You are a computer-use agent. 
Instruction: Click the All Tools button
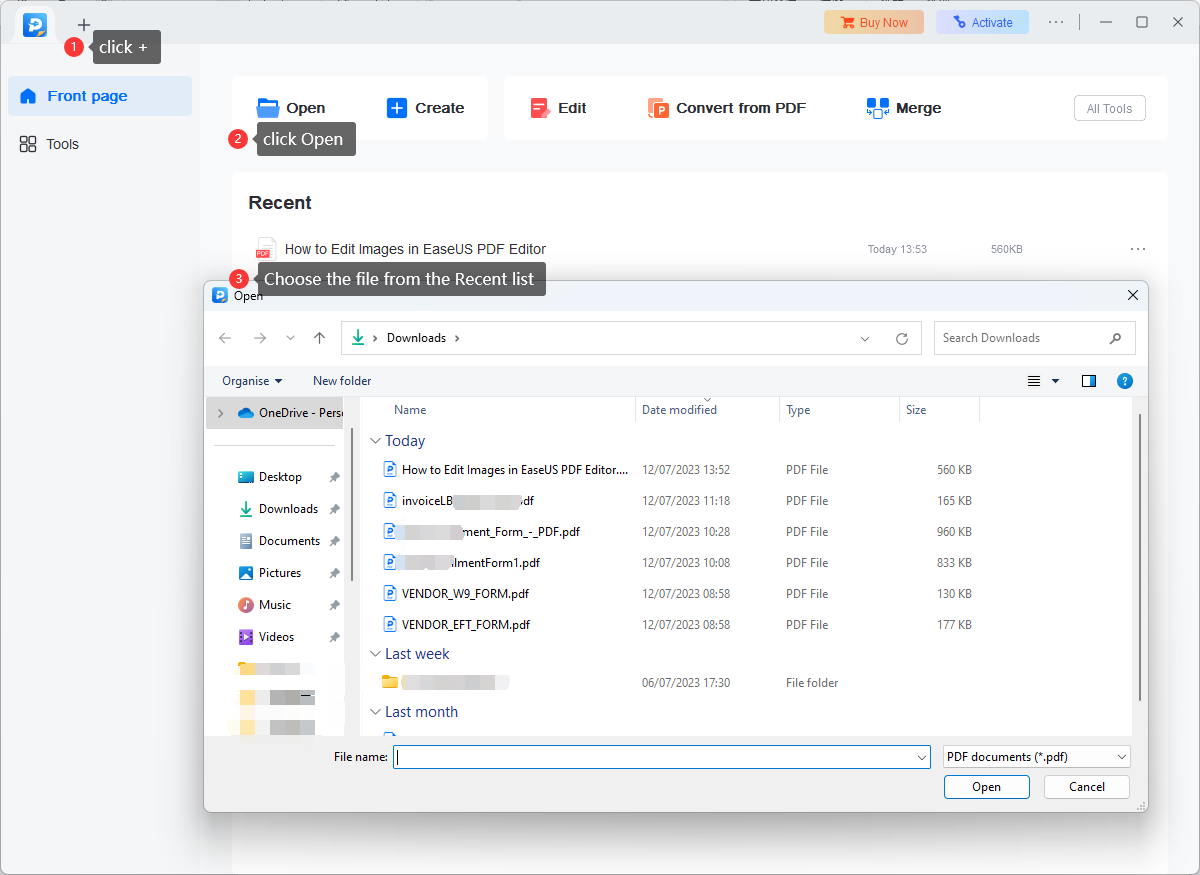click(x=1109, y=109)
